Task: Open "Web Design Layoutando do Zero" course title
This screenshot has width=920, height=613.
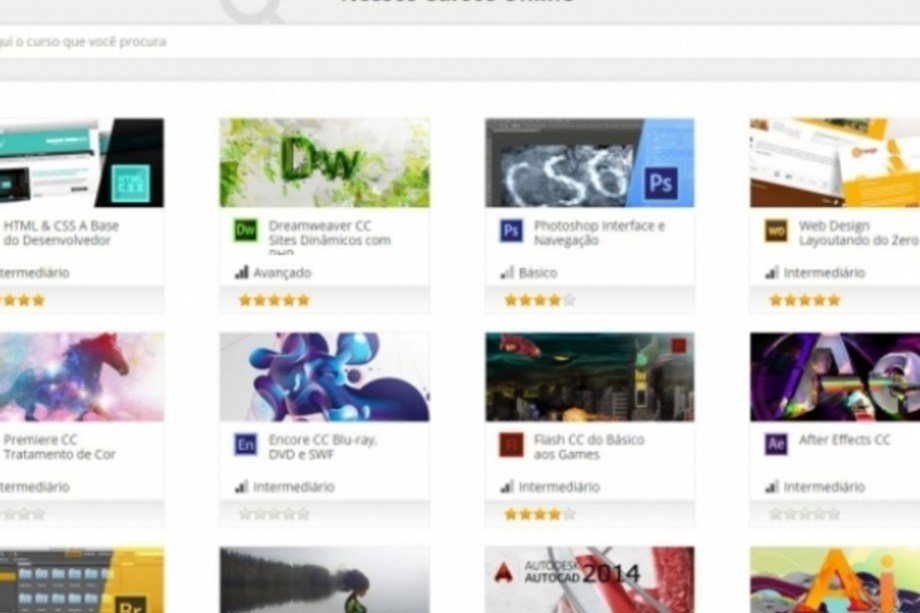Action: click(x=858, y=233)
